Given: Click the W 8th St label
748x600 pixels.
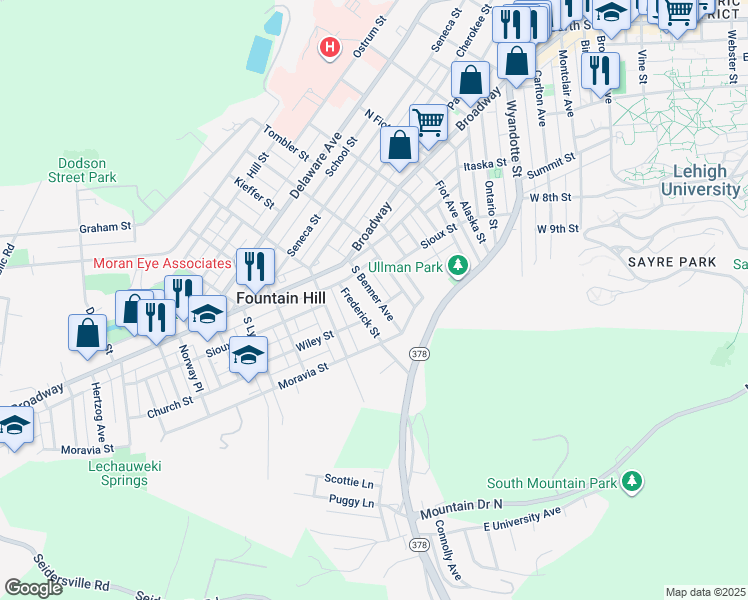Looking at the screenshot, I should (551, 197).
